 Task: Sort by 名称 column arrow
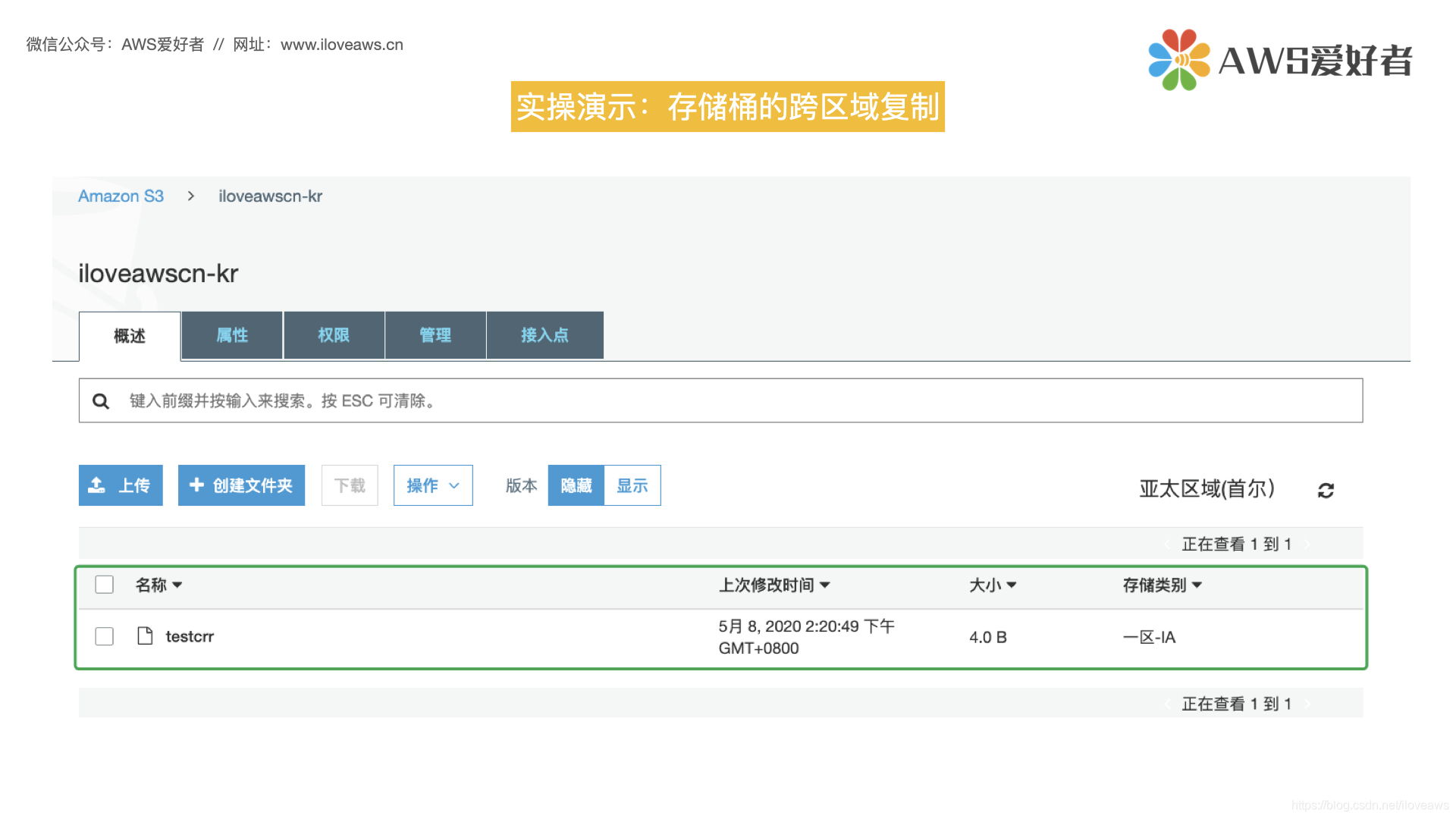coord(177,585)
